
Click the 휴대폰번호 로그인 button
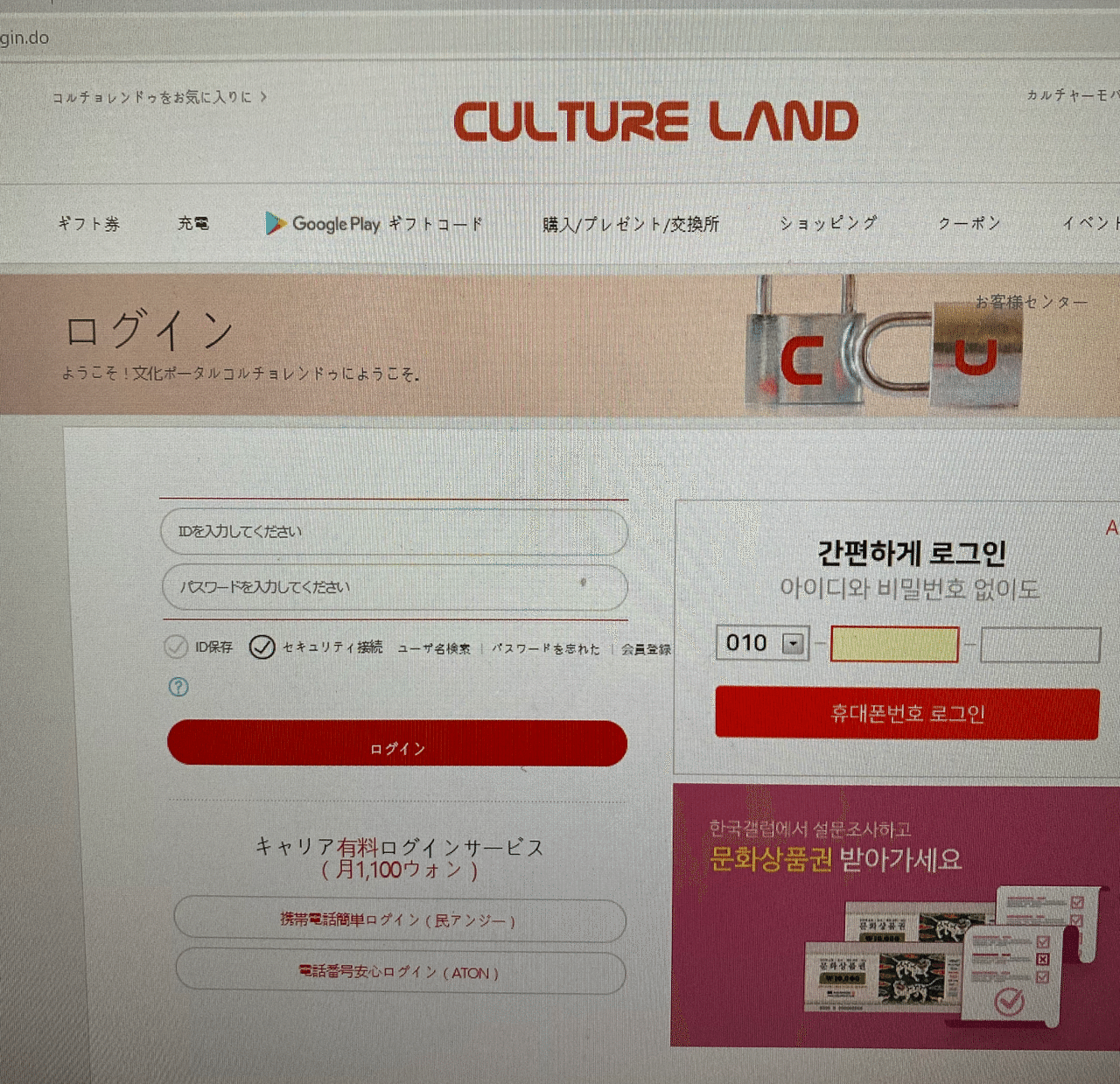pyautogui.click(x=907, y=713)
